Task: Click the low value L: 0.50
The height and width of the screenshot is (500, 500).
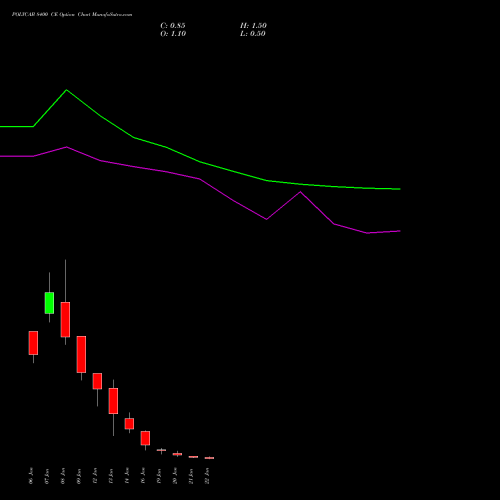Action: [x=253, y=34]
